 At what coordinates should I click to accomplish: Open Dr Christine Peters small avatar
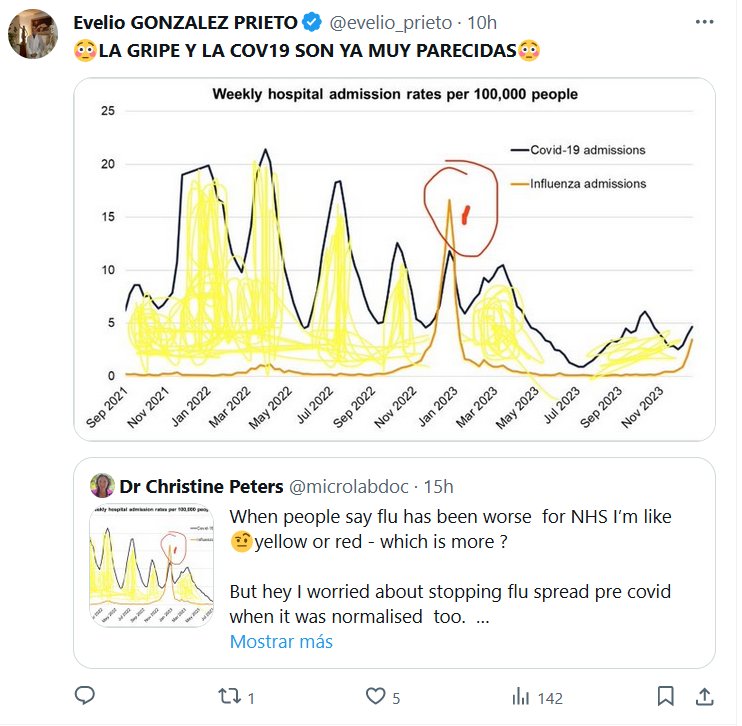[101, 487]
